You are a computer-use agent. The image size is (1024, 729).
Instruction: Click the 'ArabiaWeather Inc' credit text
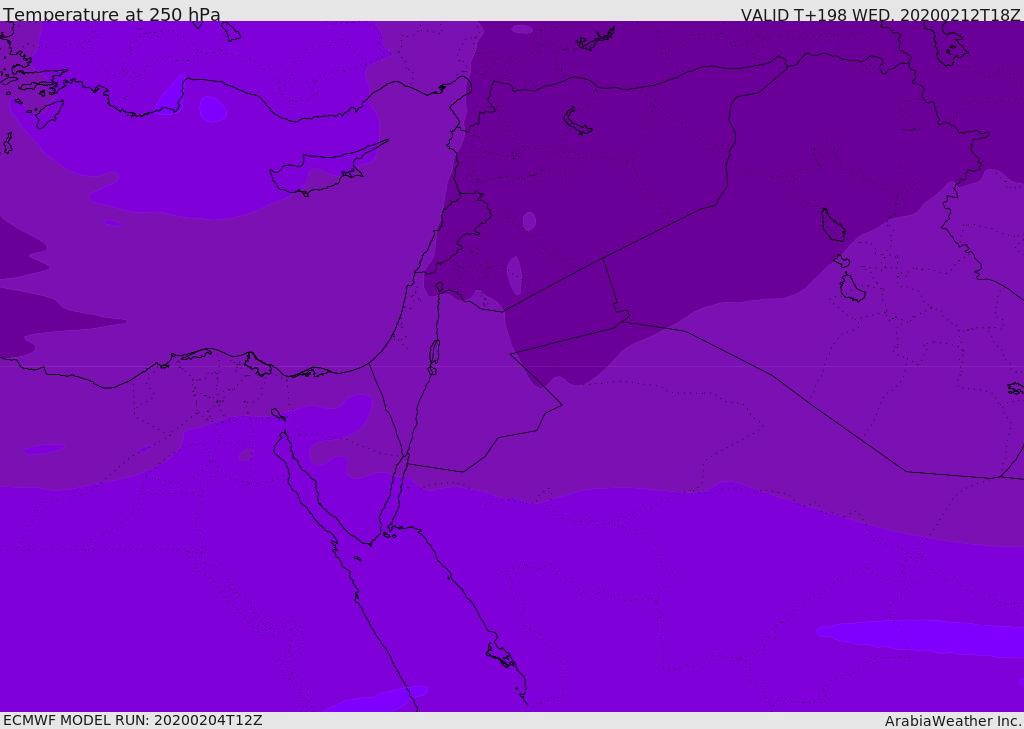[x=952, y=721]
